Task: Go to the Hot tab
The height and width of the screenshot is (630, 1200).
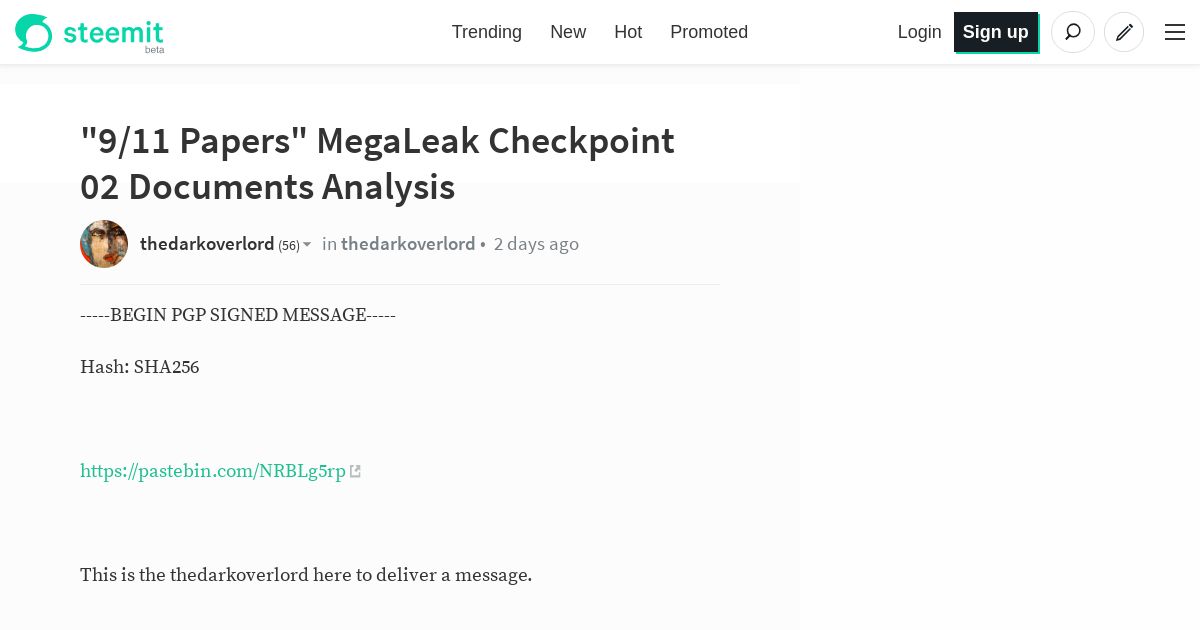Action: (x=628, y=32)
